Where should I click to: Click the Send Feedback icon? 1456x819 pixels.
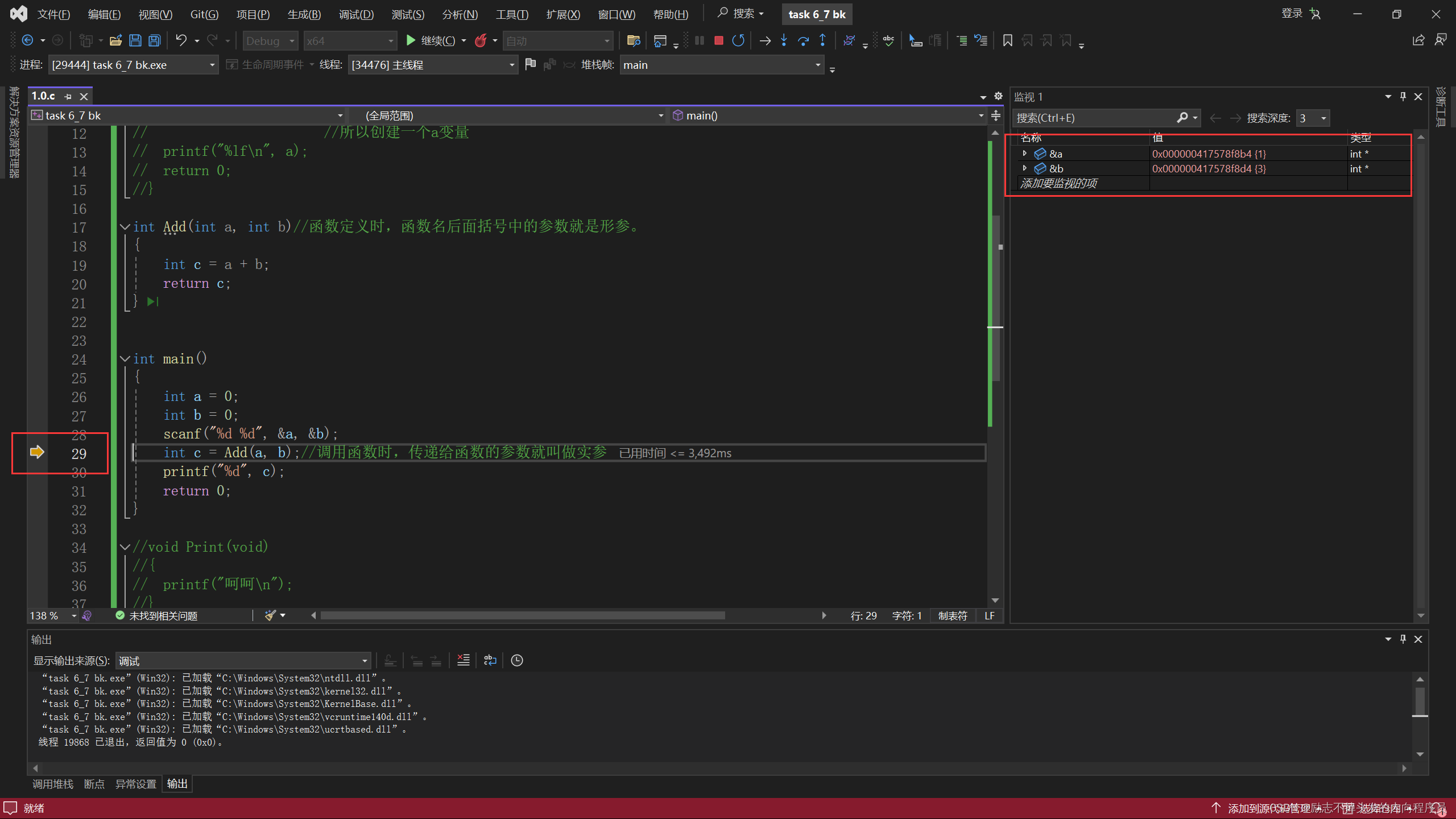[1441, 40]
